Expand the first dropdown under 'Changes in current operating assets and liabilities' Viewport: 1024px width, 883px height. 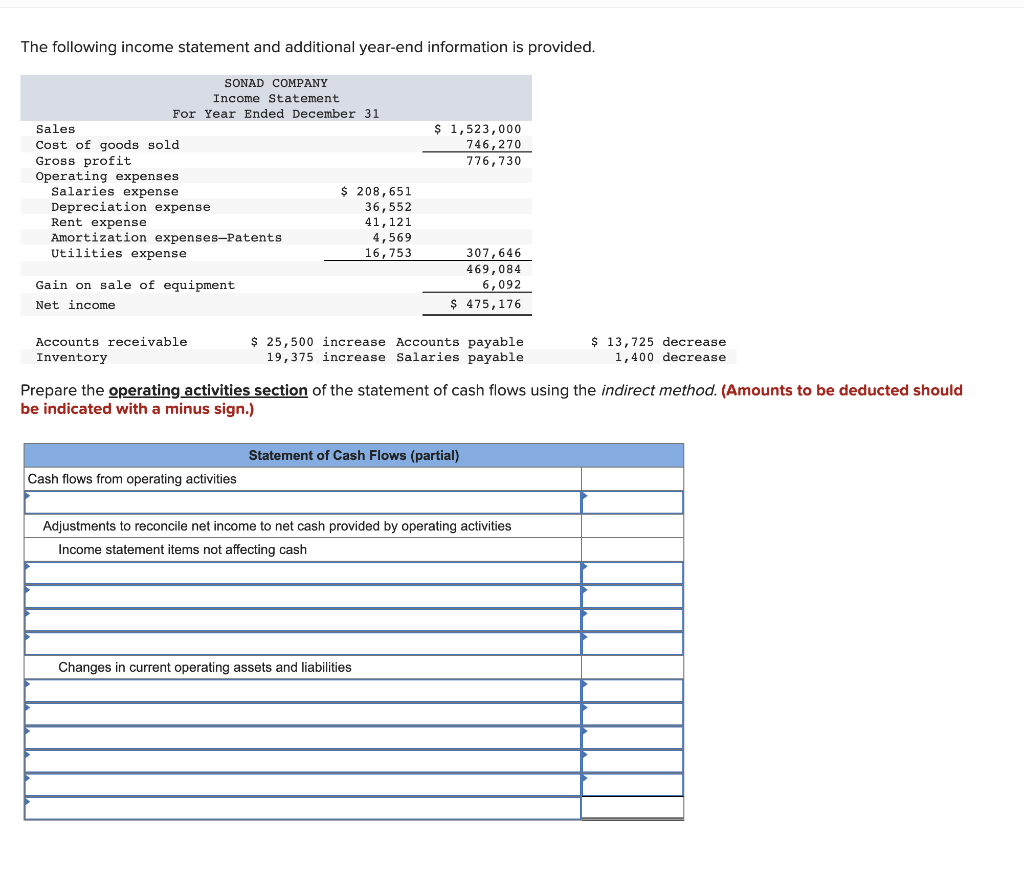[x=300, y=690]
